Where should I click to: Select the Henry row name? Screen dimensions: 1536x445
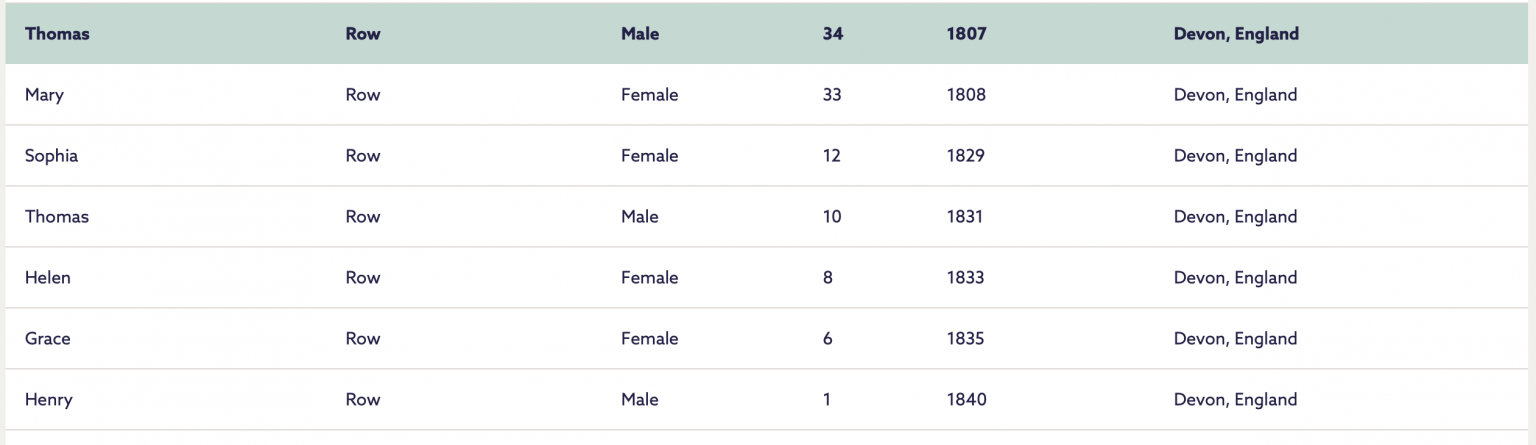click(49, 400)
